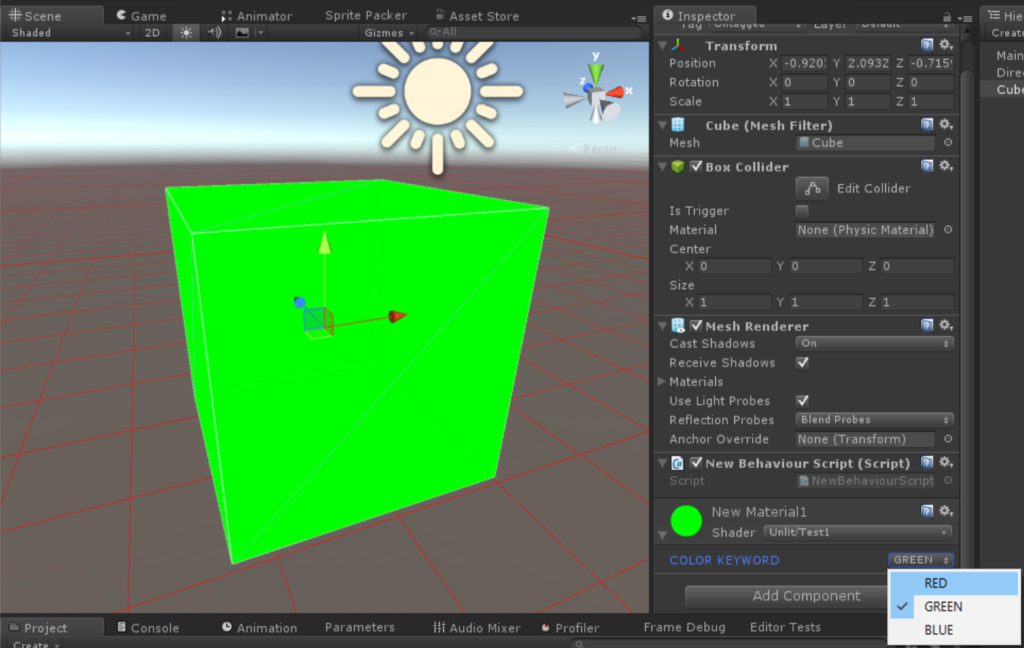Select GREEN from color keyword menu
This screenshot has height=648, width=1024.
[x=953, y=606]
